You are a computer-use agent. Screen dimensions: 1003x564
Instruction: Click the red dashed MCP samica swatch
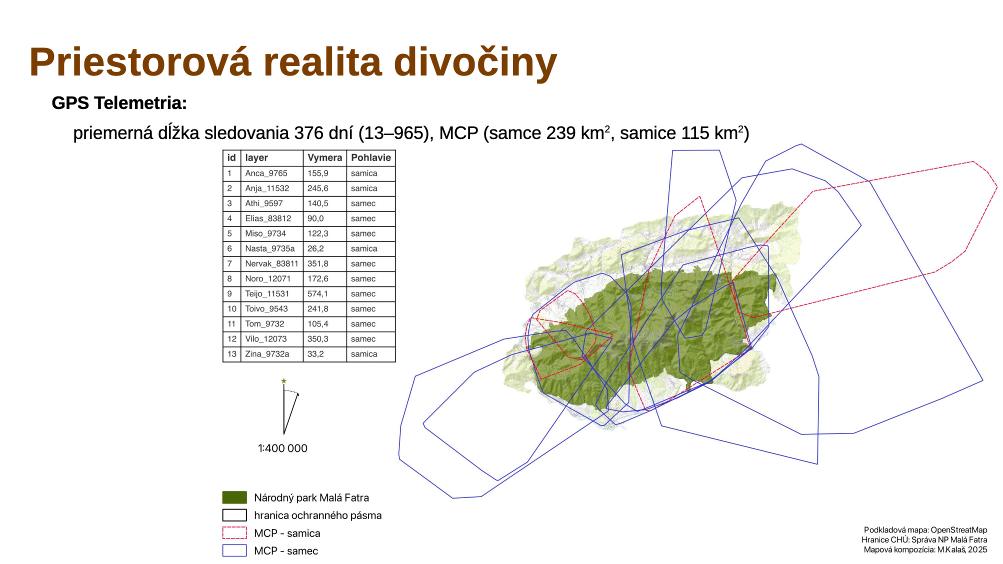pyautogui.click(x=234, y=533)
